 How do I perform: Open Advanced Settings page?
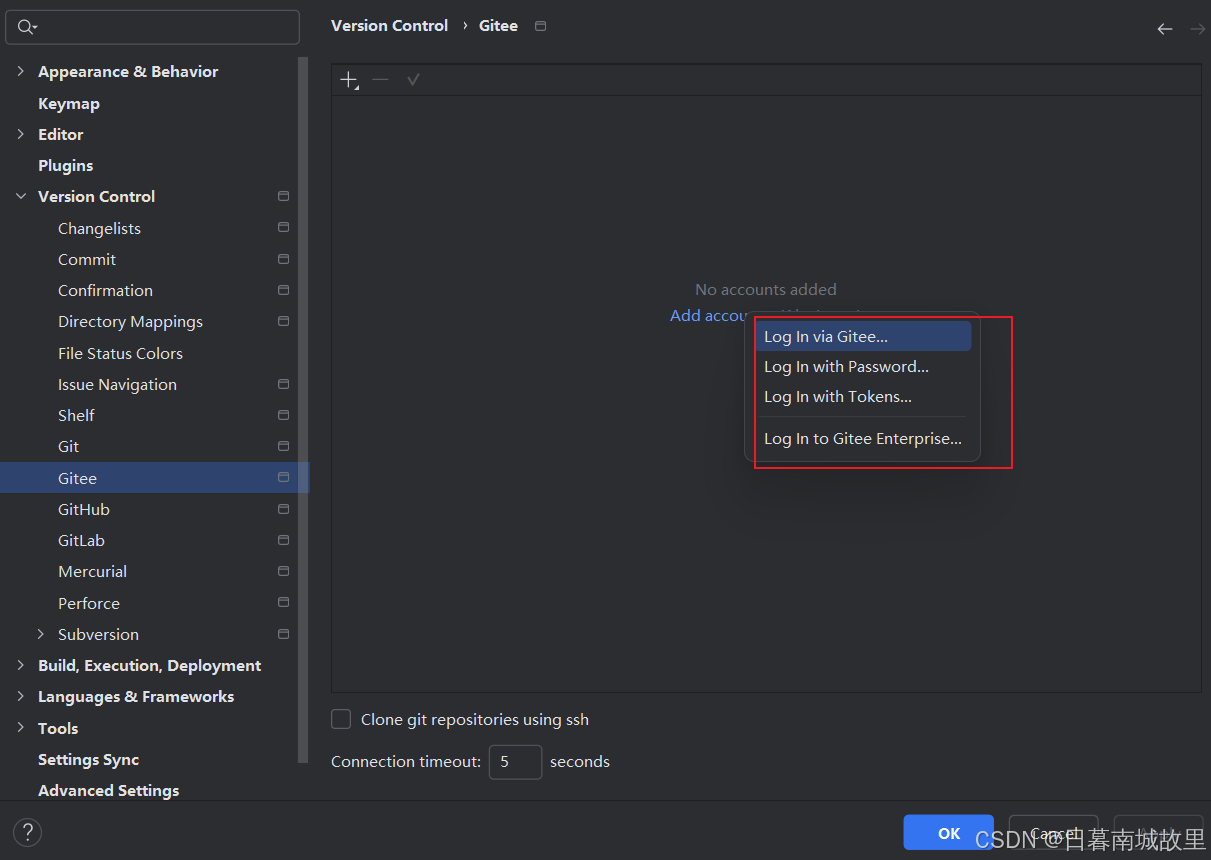click(x=108, y=790)
